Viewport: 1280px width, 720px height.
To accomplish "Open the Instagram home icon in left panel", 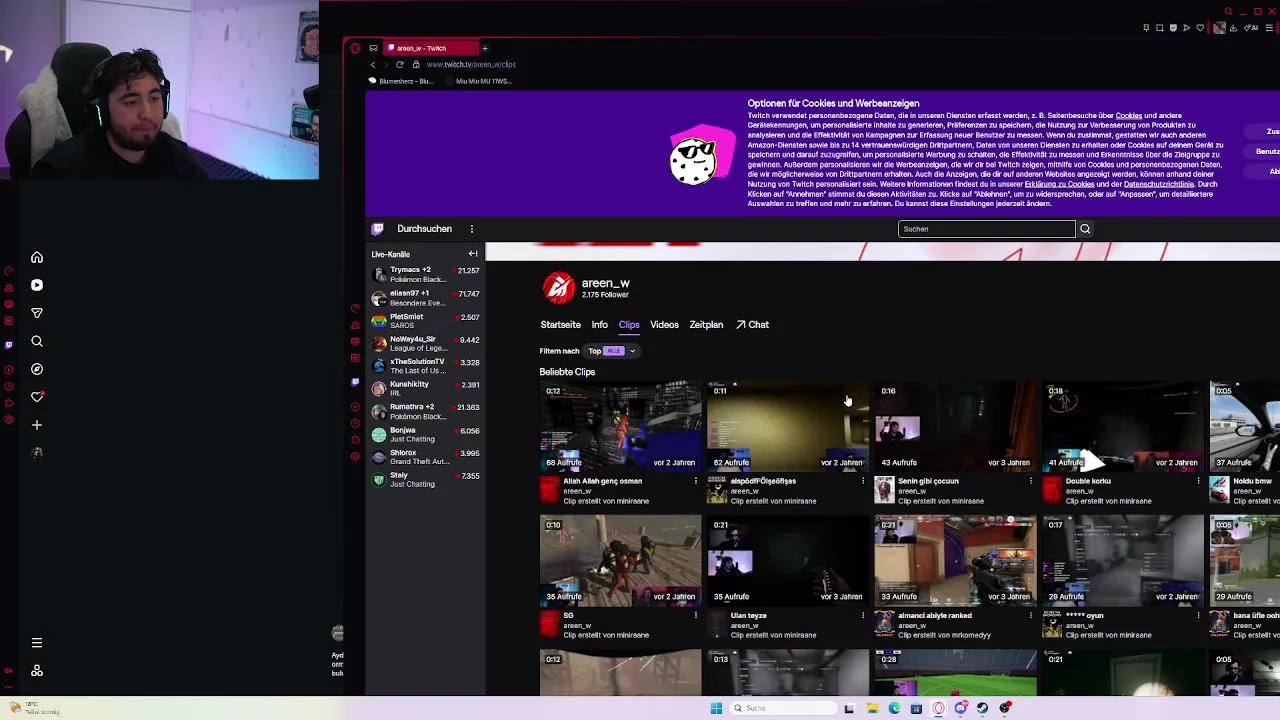I will pyautogui.click(x=37, y=257).
